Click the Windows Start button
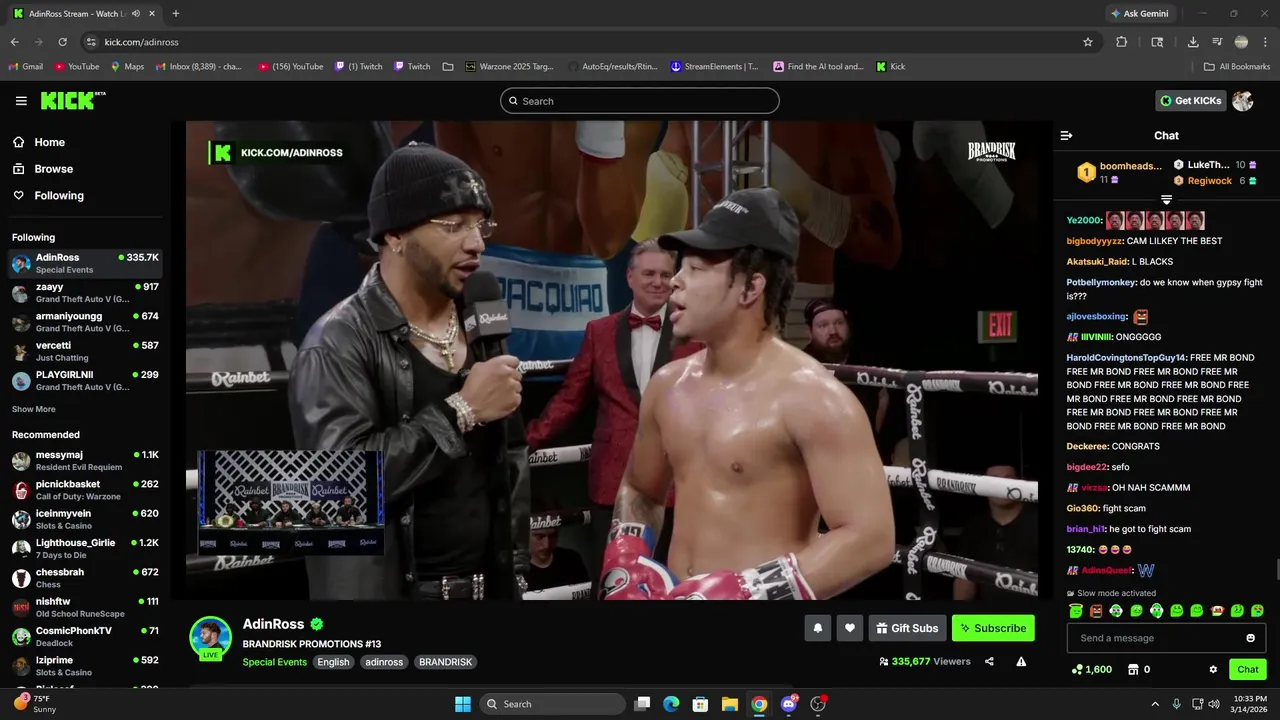The image size is (1280, 720). coord(463,704)
